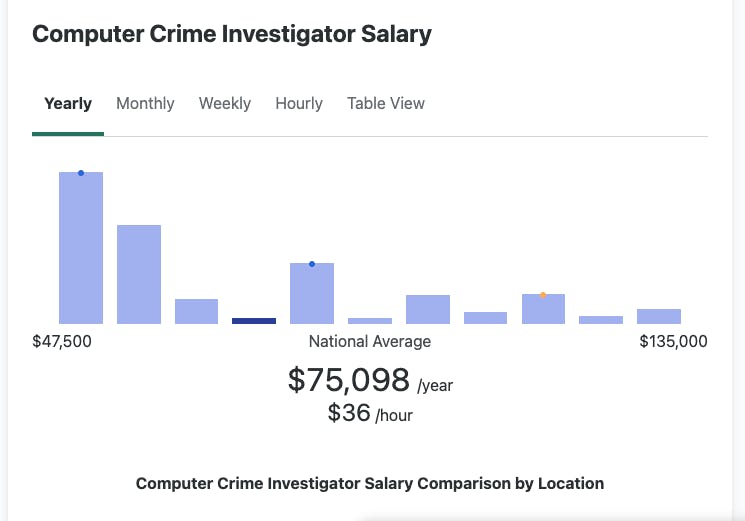745x521 pixels.
Task: Switch to the Monthly tab
Action: (145, 103)
